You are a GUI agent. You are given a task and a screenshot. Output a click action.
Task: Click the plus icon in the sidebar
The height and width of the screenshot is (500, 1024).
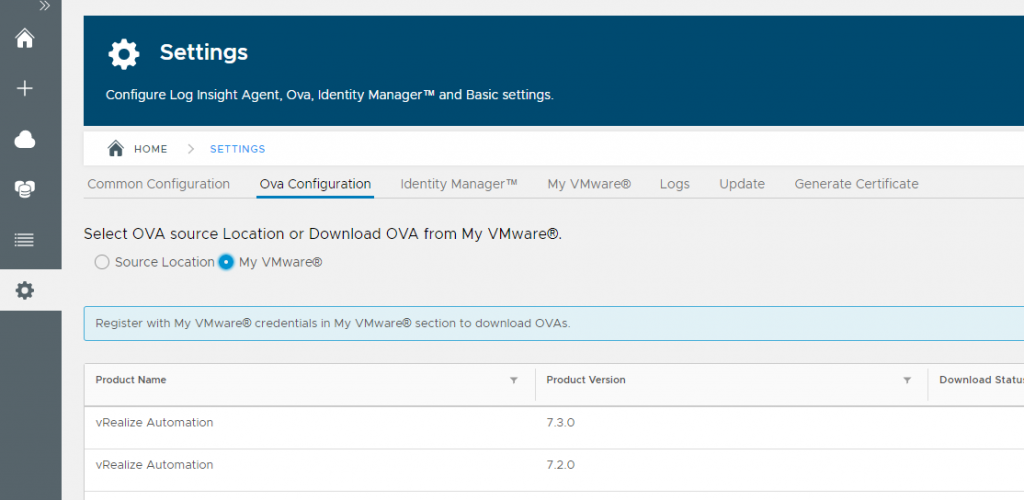click(x=25, y=88)
